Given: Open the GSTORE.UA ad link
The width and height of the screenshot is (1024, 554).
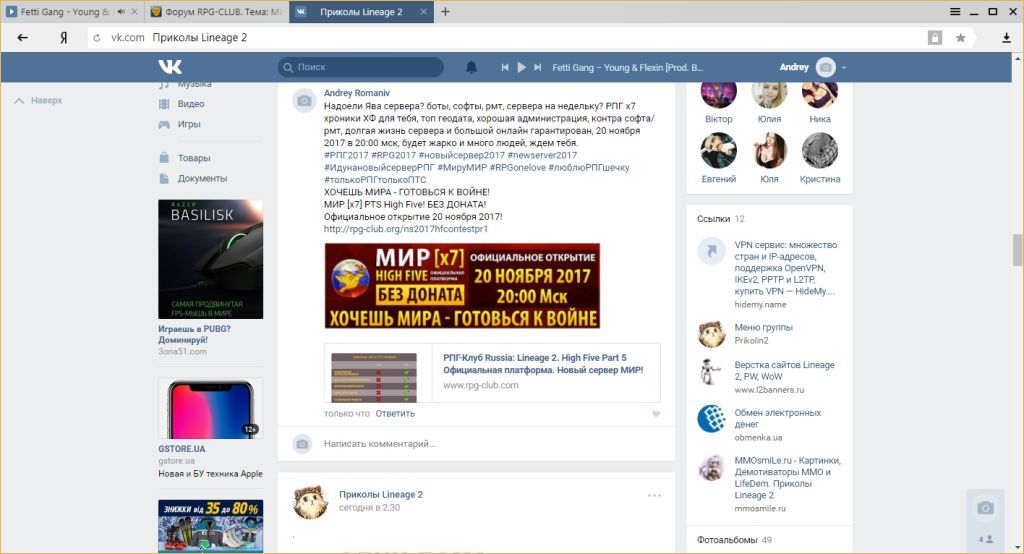Looking at the screenshot, I should 182,449.
